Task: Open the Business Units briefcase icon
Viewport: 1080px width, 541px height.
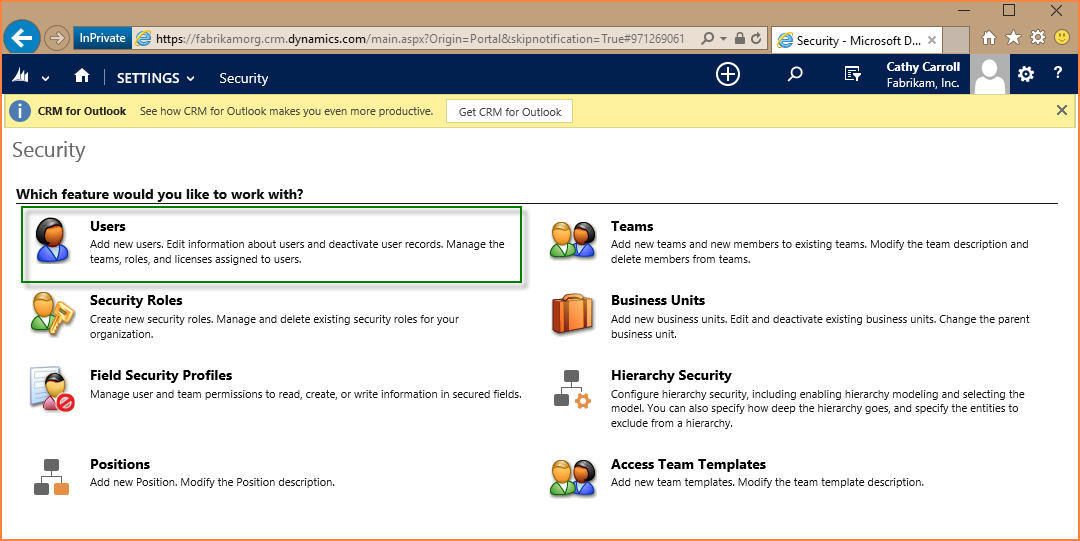Action: [x=572, y=313]
